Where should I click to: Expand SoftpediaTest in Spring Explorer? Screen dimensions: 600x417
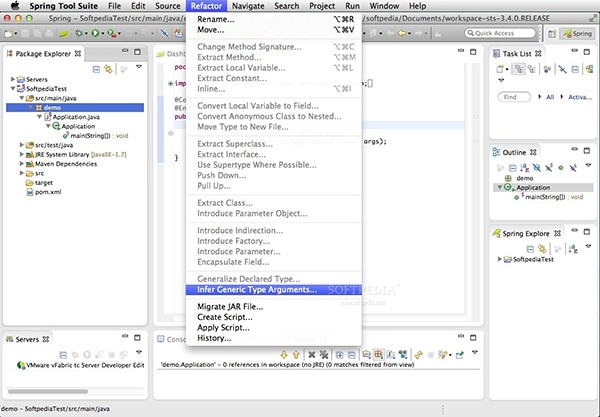(x=499, y=259)
